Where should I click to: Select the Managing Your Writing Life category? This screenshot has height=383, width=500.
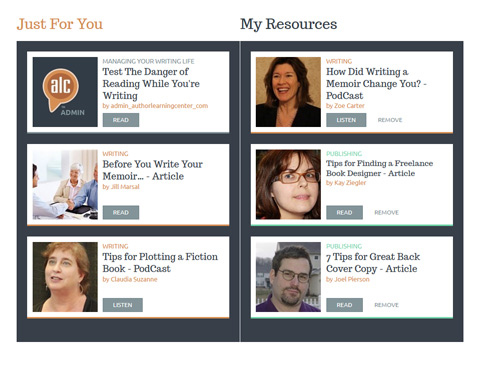(x=148, y=61)
